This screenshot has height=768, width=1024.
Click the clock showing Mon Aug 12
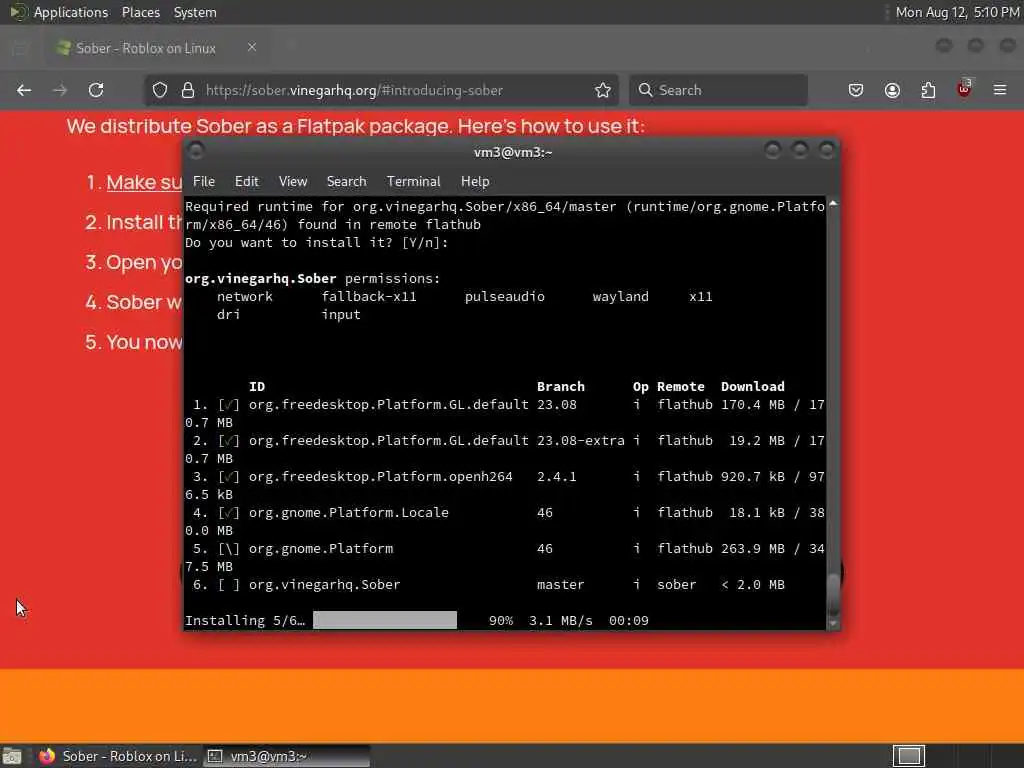(x=957, y=12)
